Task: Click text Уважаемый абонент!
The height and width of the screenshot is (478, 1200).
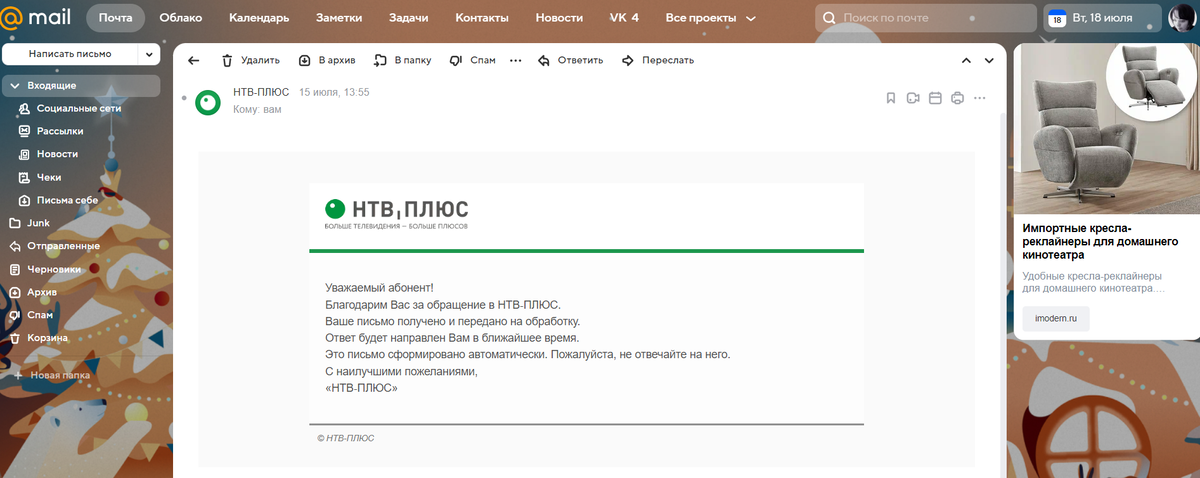Action: pos(379,288)
